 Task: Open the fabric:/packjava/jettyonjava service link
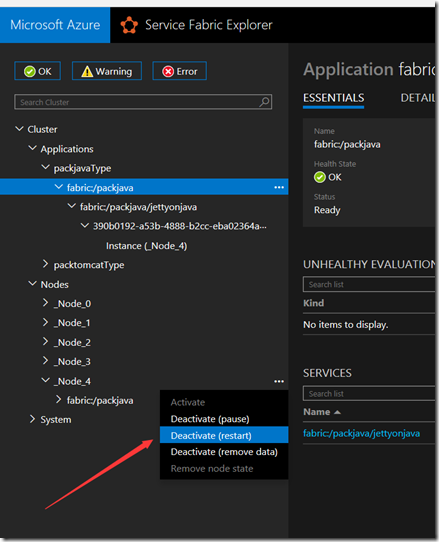(362, 433)
